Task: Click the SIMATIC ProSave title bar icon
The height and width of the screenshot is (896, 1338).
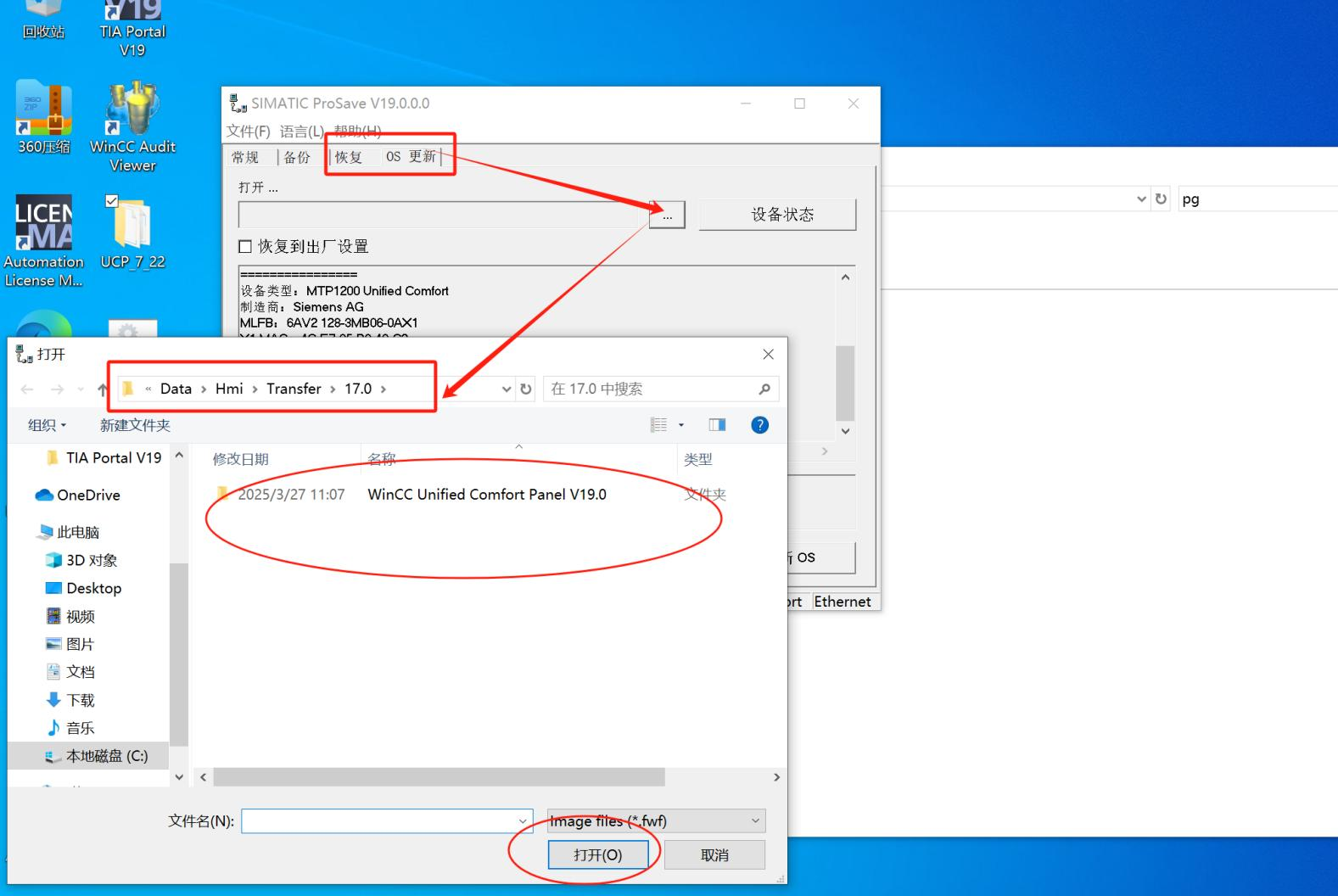Action: coord(238,103)
